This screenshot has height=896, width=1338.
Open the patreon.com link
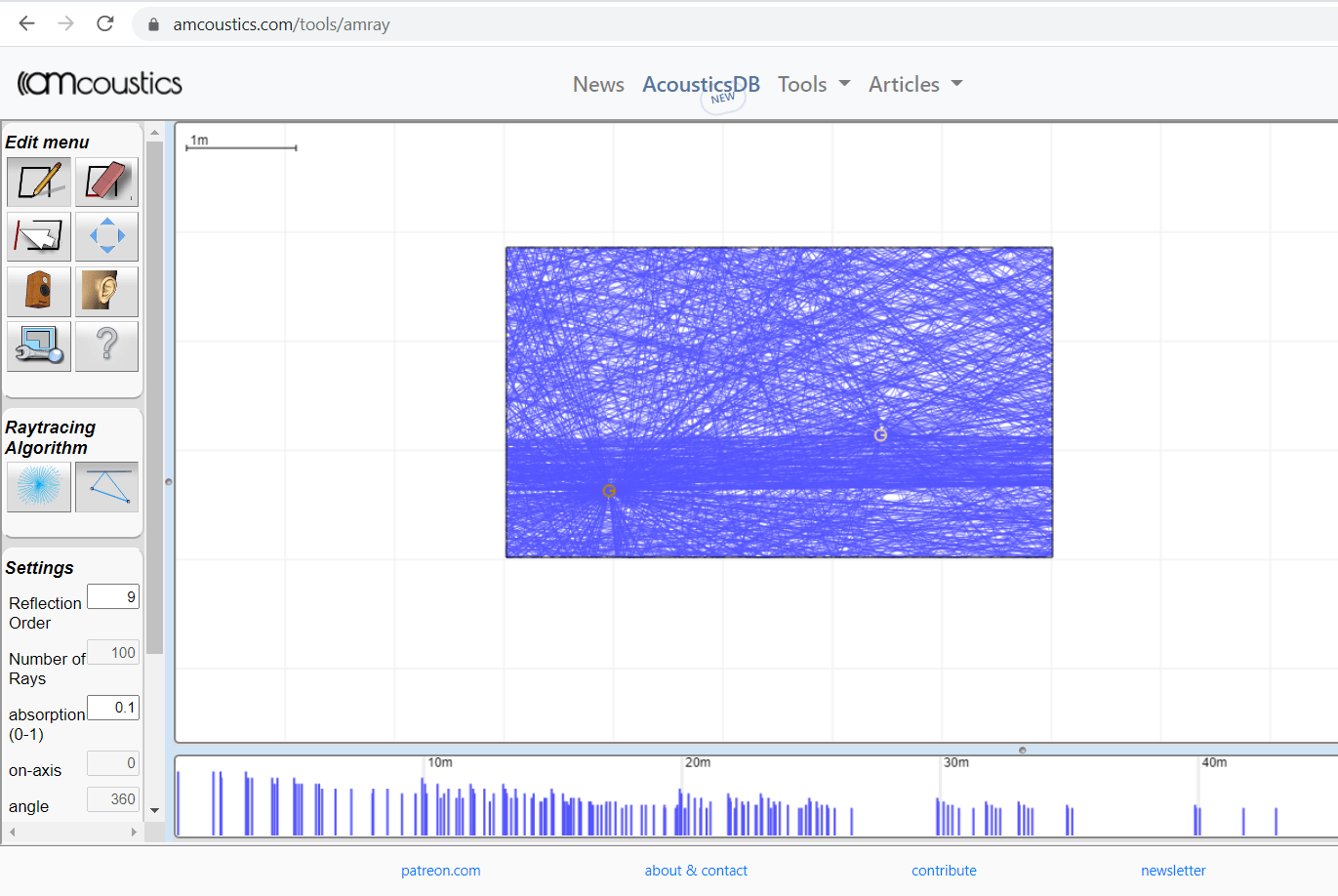tap(440, 871)
